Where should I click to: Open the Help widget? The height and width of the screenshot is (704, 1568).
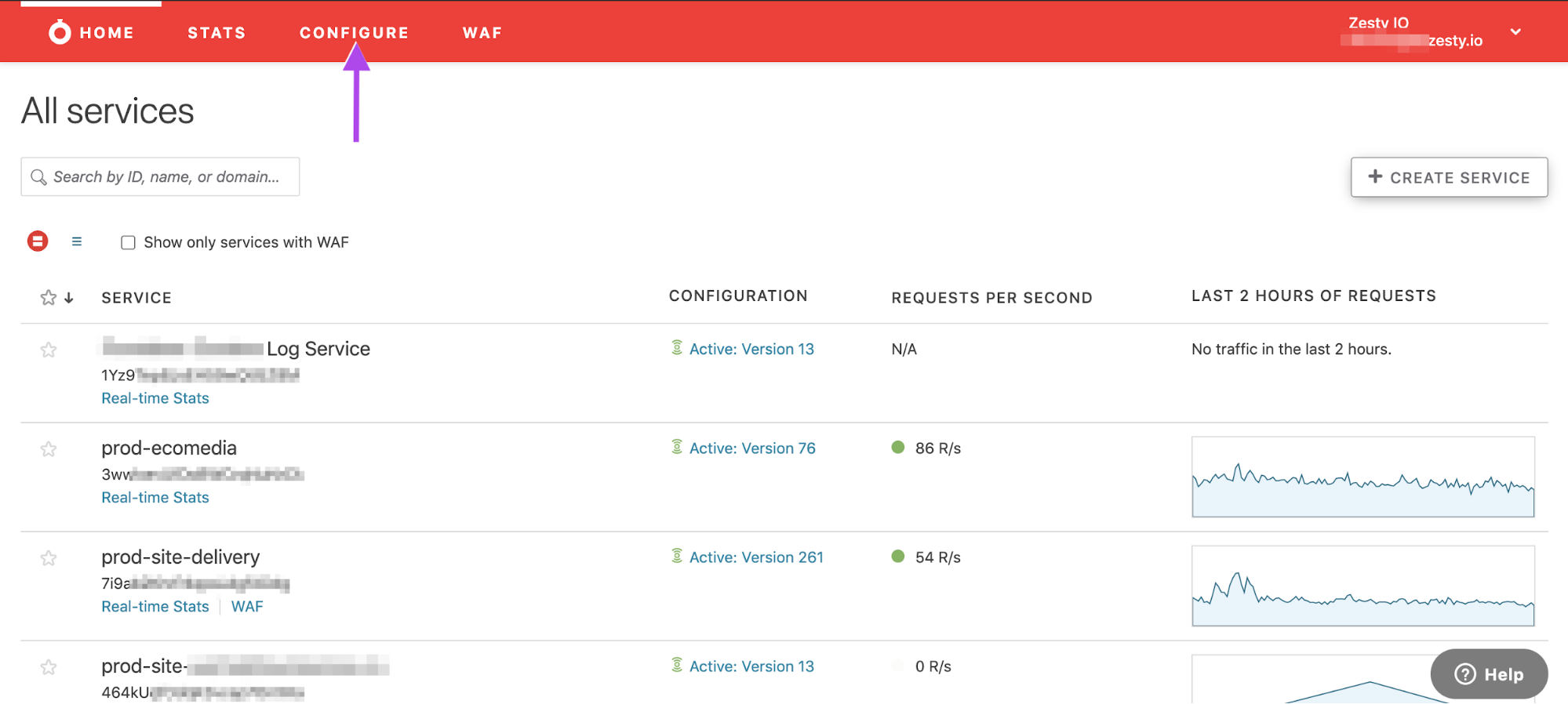(x=1488, y=674)
